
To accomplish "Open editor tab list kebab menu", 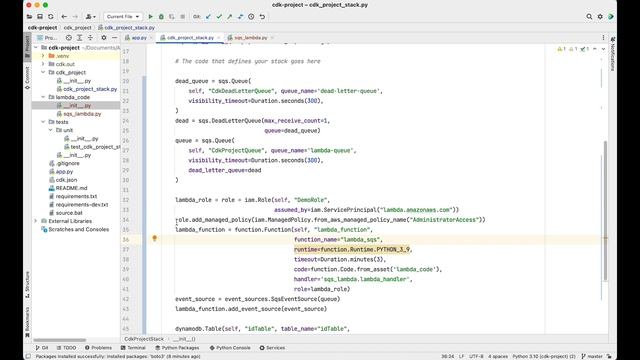I will pyautogui.click(x=603, y=38).
